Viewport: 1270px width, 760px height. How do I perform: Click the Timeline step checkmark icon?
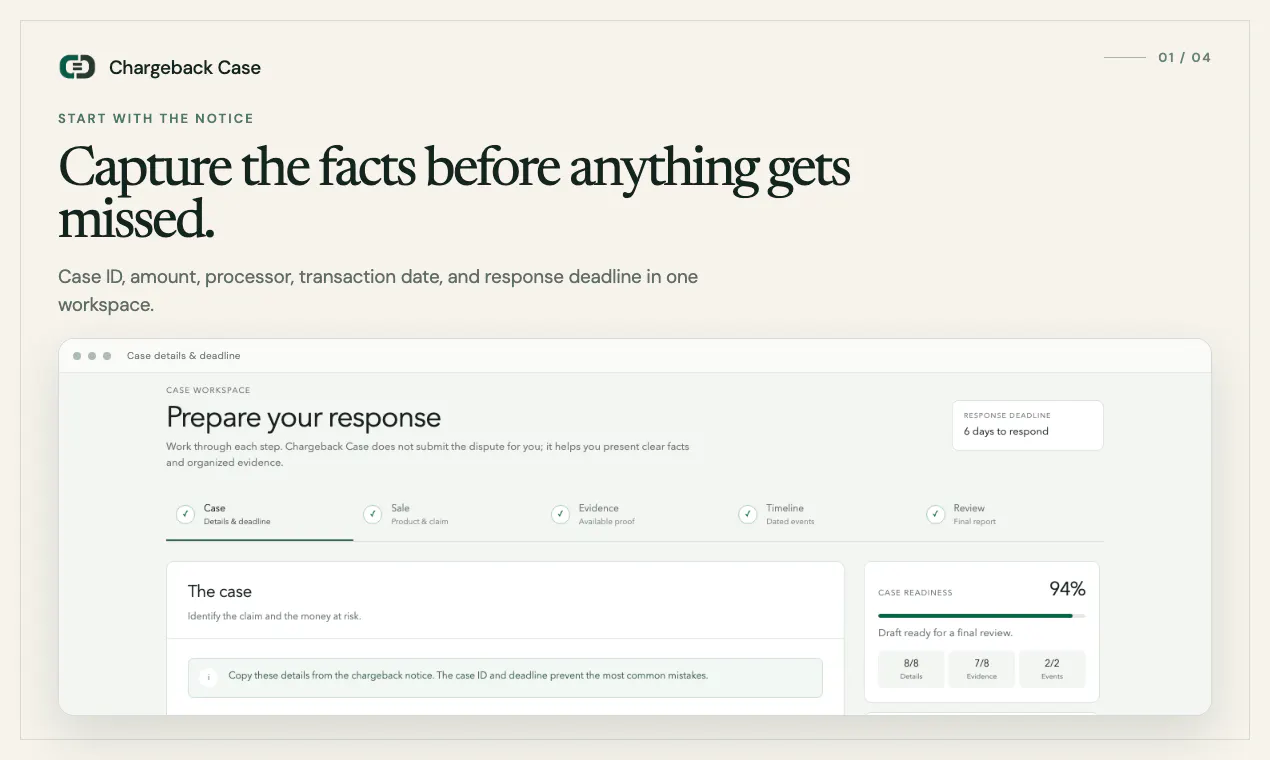tap(747, 514)
